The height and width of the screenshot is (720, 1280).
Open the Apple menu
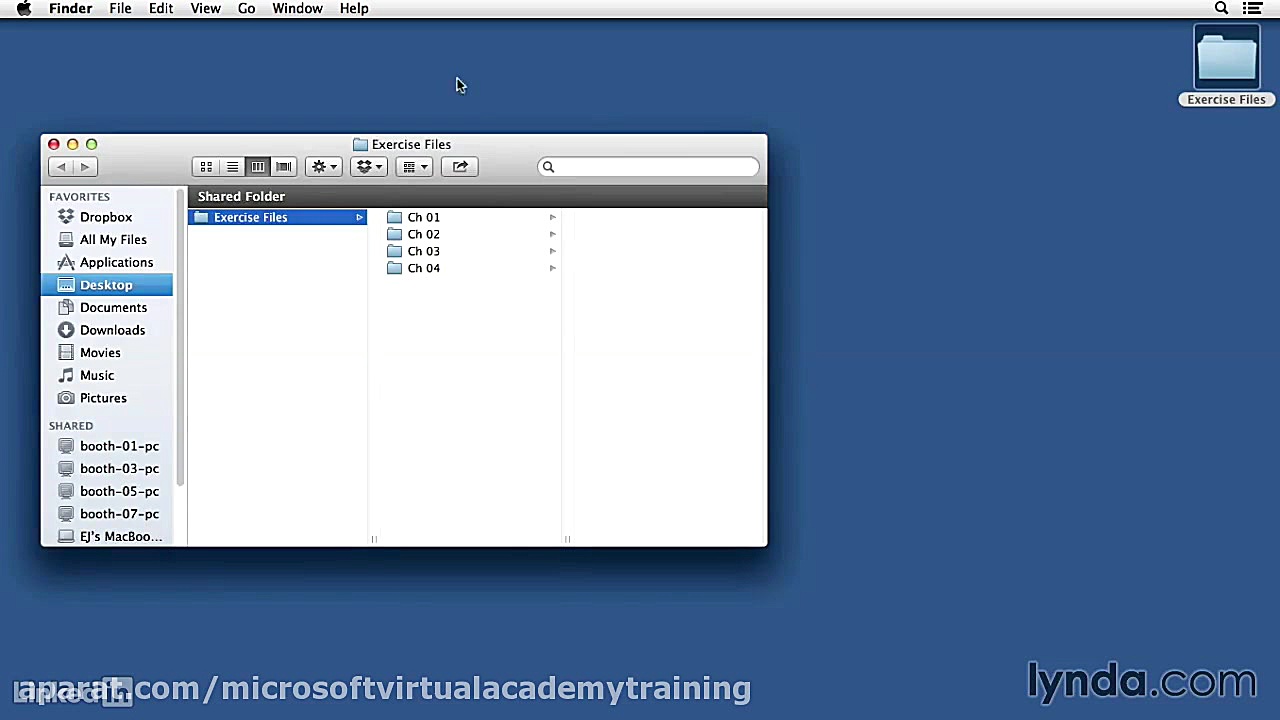point(23,8)
